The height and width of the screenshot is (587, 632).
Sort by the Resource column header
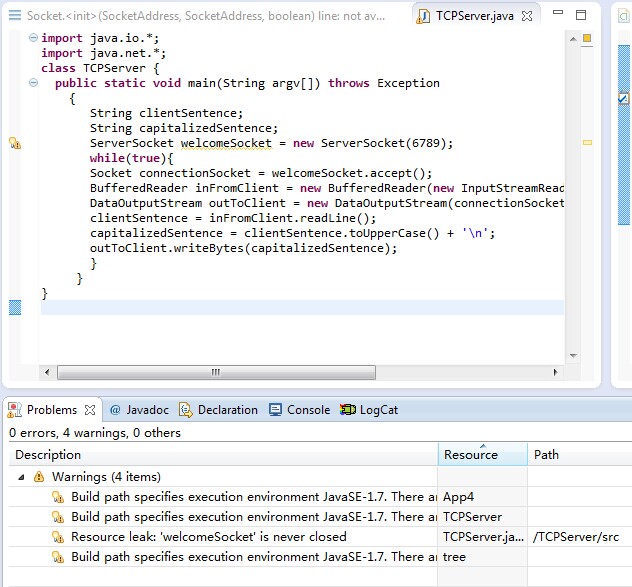(x=482, y=454)
